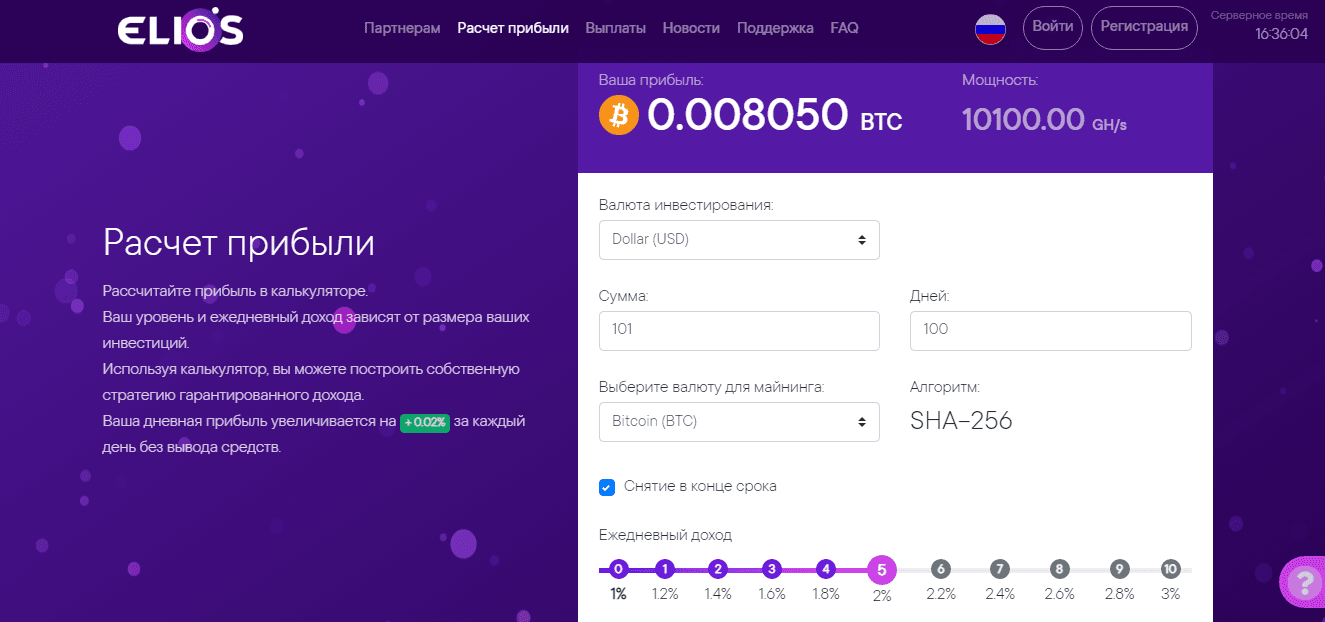Click the green +0.02% badge

(x=424, y=422)
